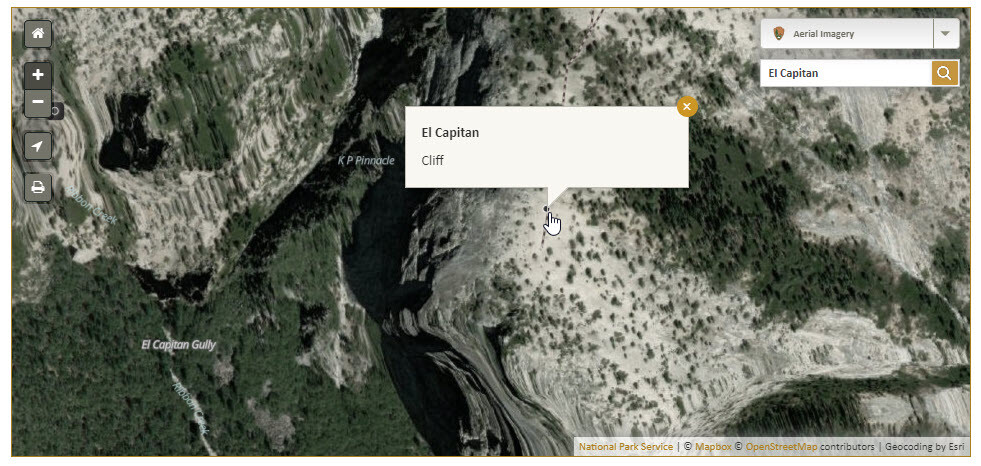
Task: Open the print map button
Action: 38,187
